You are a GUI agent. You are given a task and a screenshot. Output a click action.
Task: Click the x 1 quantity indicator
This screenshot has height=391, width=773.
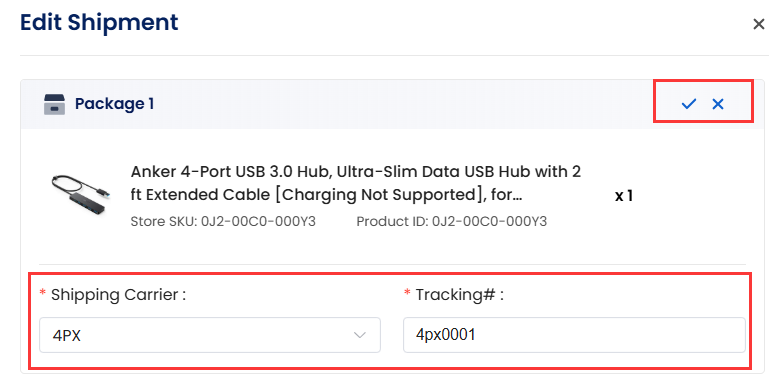[624, 196]
